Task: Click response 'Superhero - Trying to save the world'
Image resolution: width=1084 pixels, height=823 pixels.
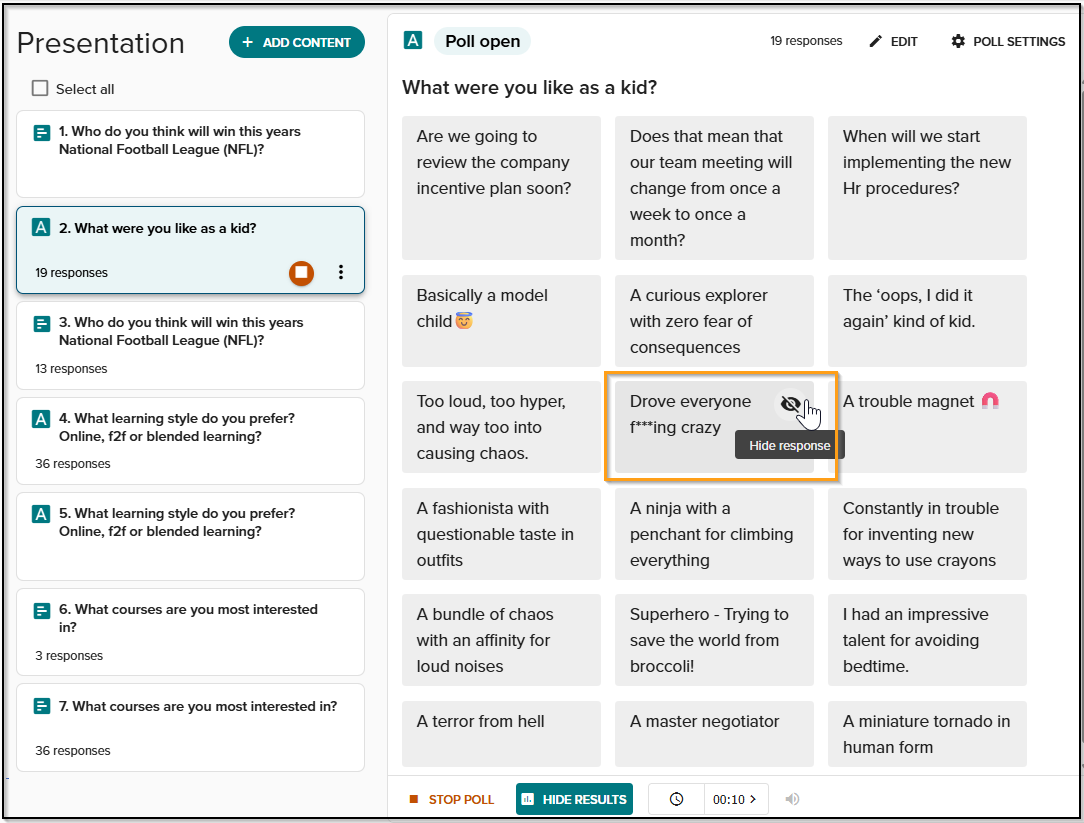Action: coord(714,640)
